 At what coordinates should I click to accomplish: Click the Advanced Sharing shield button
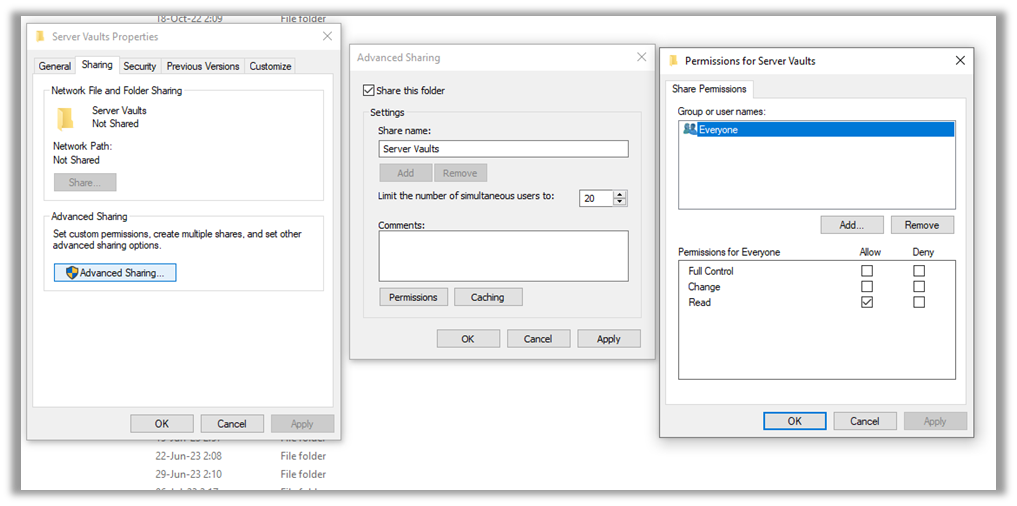pos(115,273)
